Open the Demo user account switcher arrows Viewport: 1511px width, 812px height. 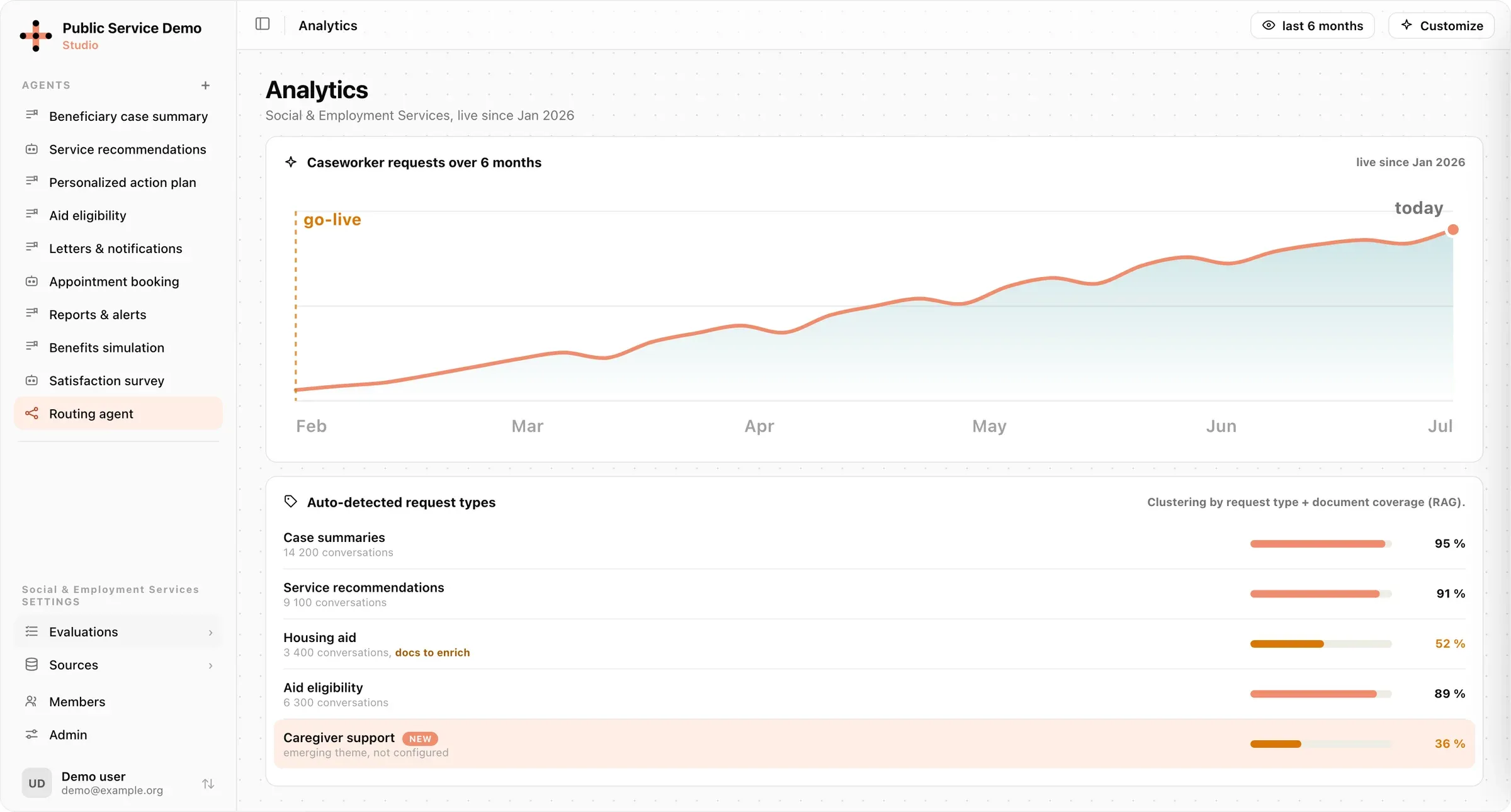(x=208, y=784)
